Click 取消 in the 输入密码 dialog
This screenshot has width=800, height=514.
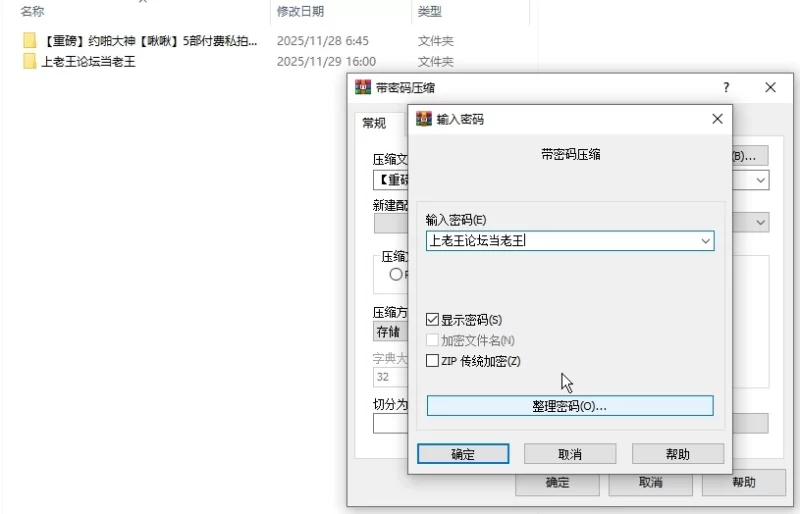click(x=570, y=454)
